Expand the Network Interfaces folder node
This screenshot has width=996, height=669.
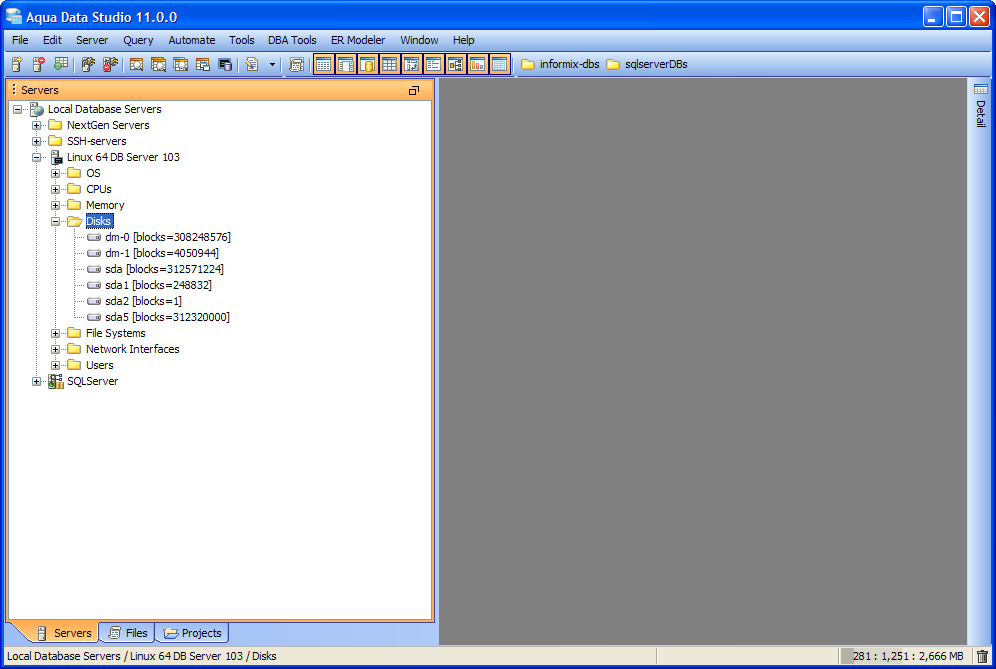tap(55, 349)
